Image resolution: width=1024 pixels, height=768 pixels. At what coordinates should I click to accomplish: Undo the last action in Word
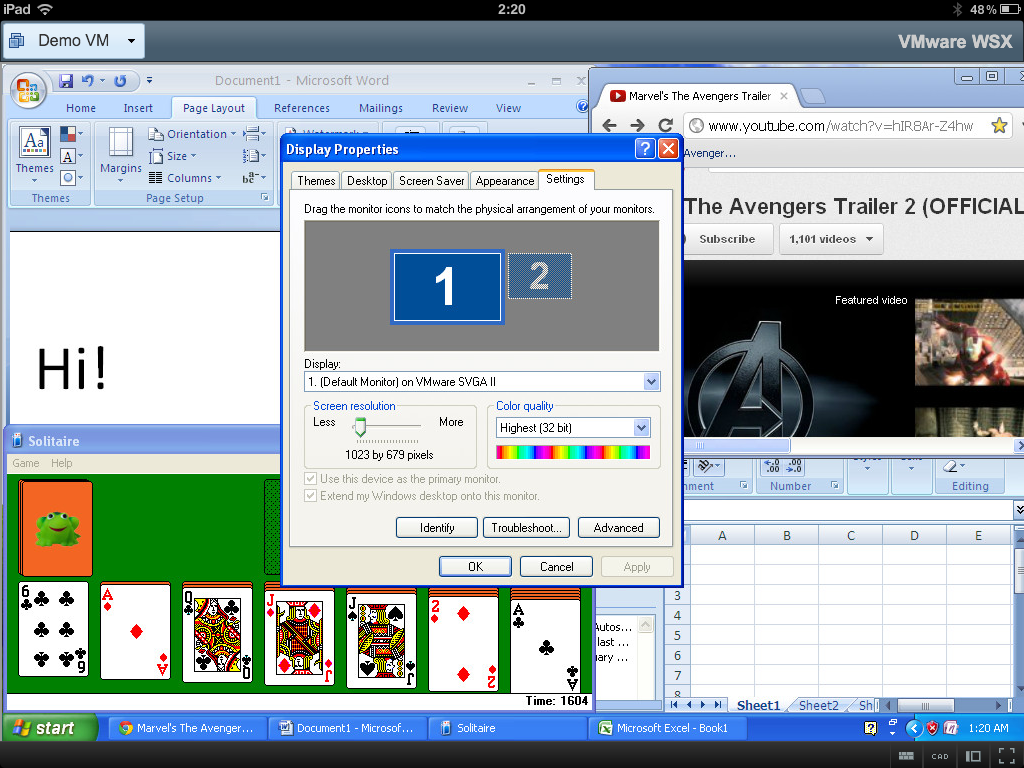[x=88, y=80]
